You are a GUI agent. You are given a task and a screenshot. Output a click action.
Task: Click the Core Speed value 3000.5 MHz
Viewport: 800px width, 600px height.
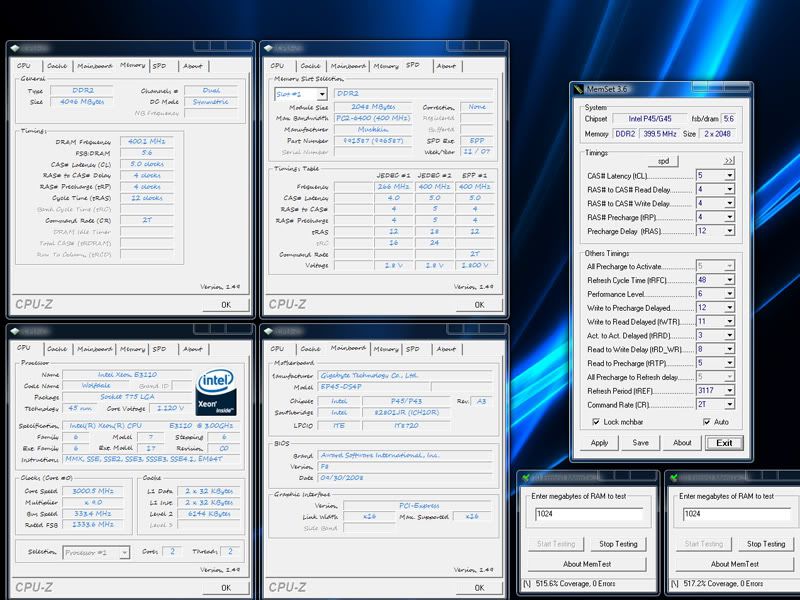(92, 491)
